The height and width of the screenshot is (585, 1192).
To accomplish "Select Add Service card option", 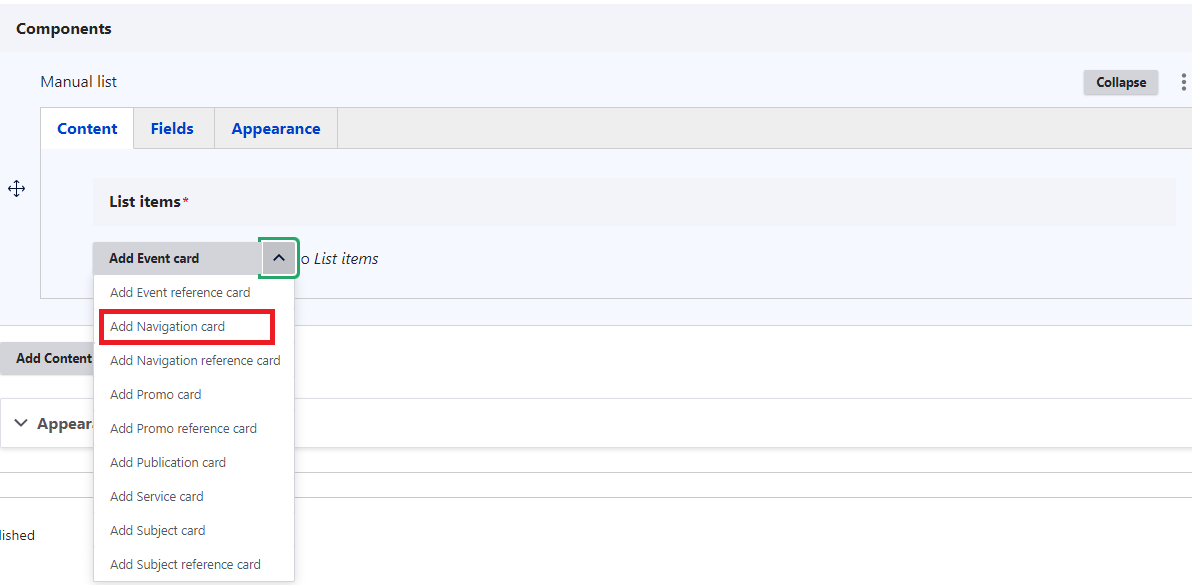I will [157, 497].
